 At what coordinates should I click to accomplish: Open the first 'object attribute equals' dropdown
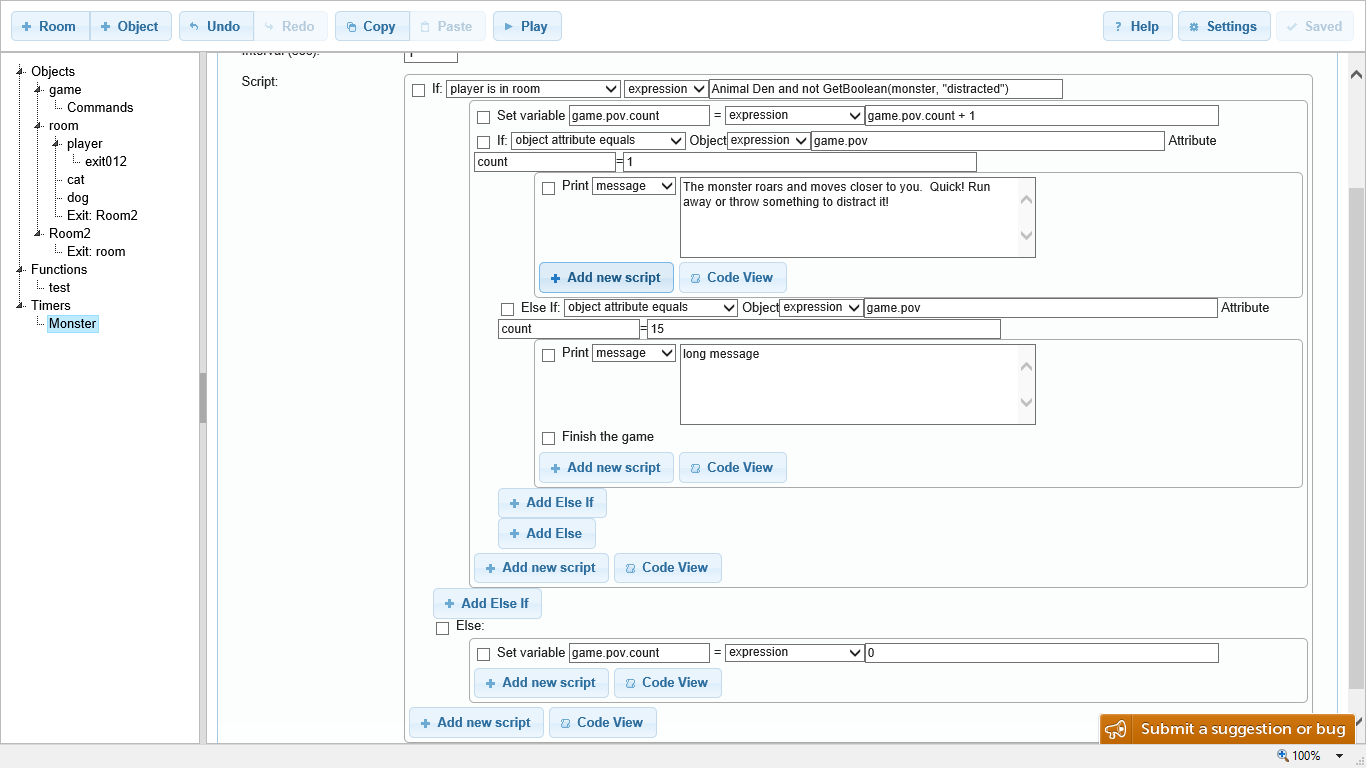pyautogui.click(x=598, y=141)
